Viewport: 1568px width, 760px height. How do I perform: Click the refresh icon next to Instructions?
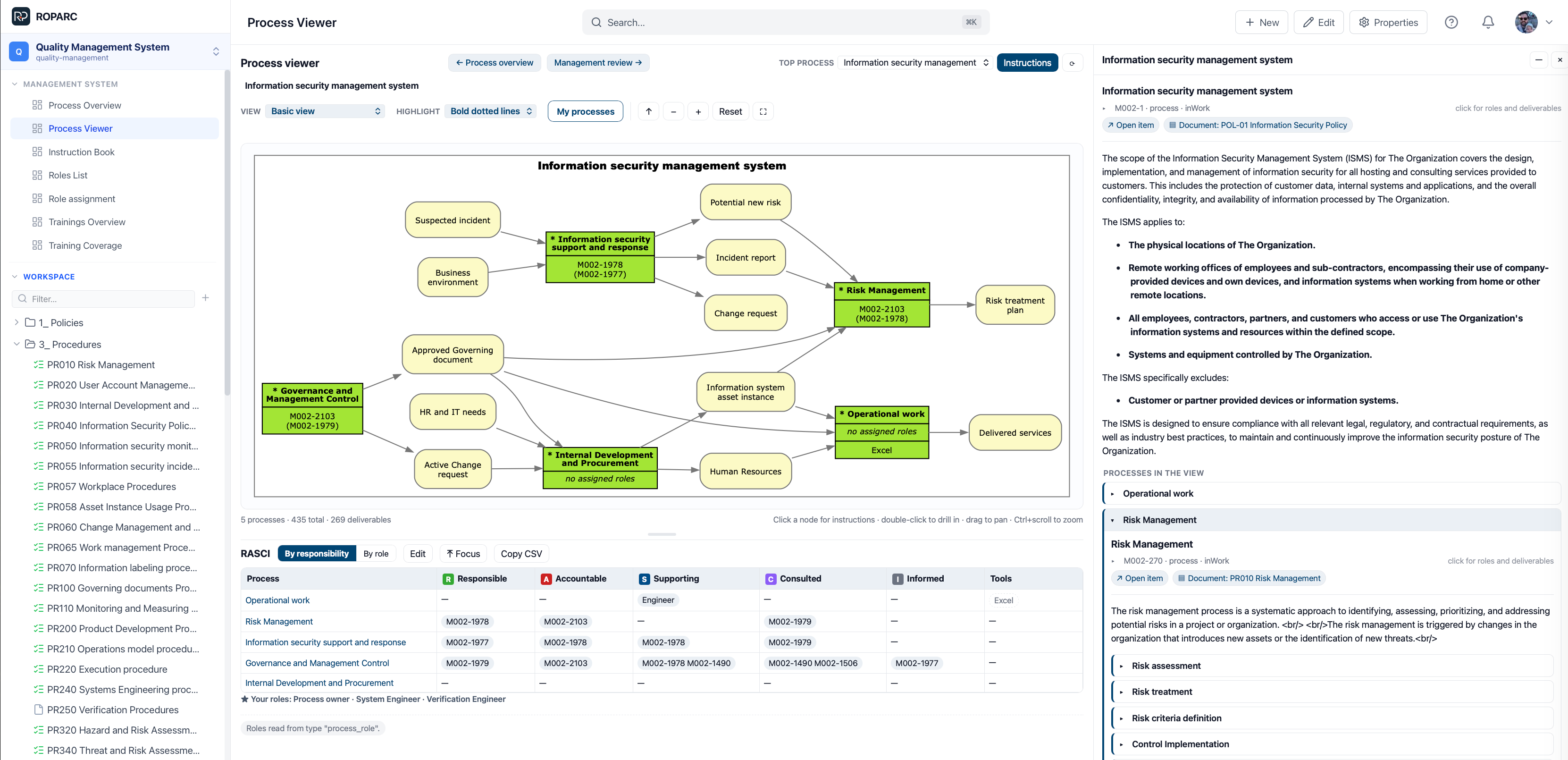tap(1072, 63)
